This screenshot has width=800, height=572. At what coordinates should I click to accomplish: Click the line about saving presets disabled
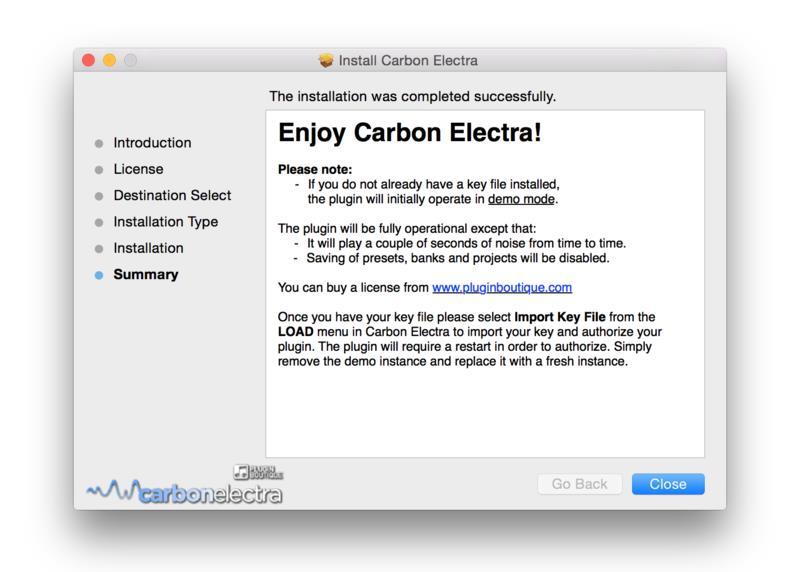[458, 258]
